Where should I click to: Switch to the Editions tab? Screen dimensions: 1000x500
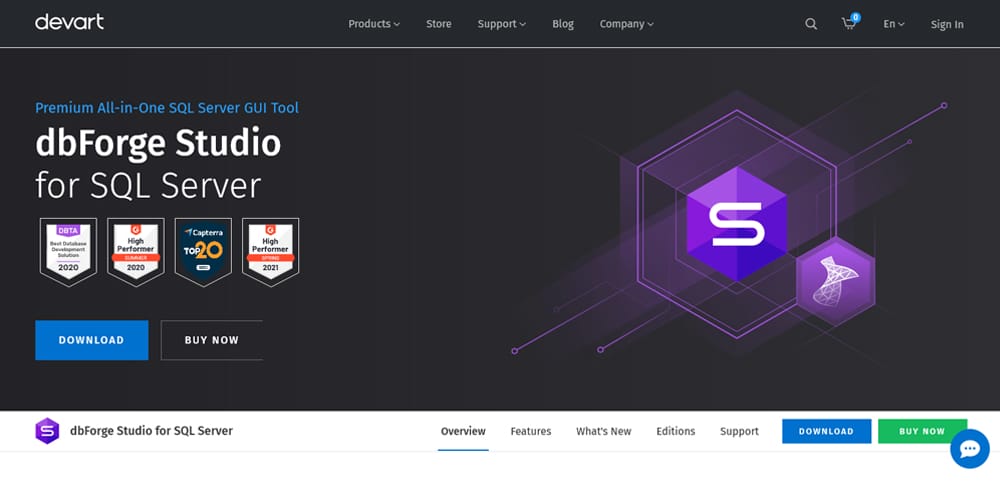pyautogui.click(x=675, y=431)
